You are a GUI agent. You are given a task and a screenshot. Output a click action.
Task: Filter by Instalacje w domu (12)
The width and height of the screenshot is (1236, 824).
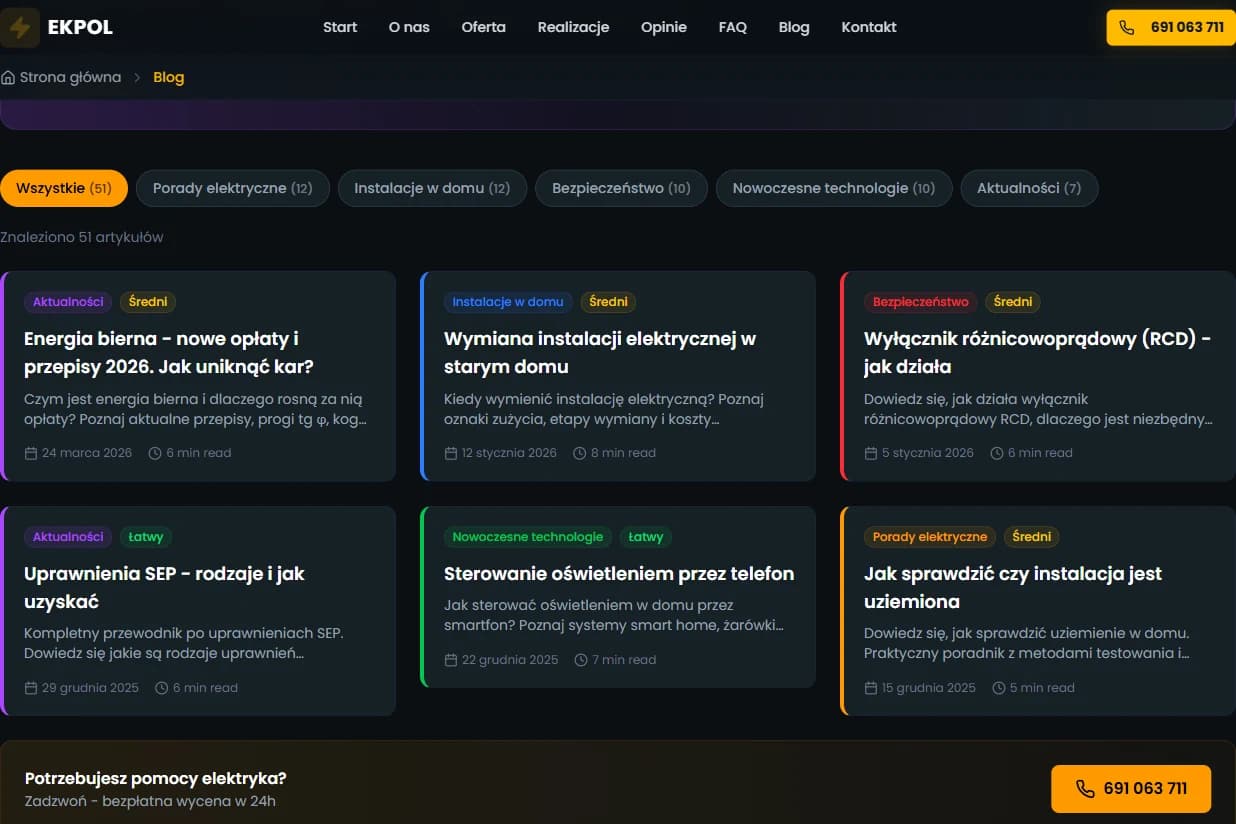(432, 188)
